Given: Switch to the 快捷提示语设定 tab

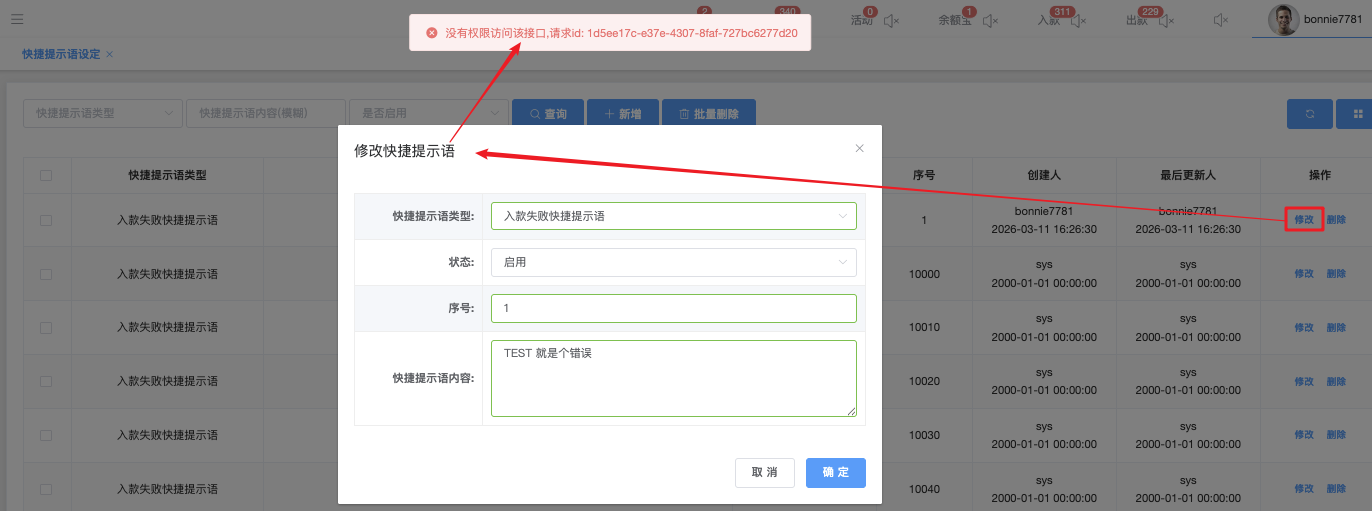Looking at the screenshot, I should pyautogui.click(x=61, y=54).
